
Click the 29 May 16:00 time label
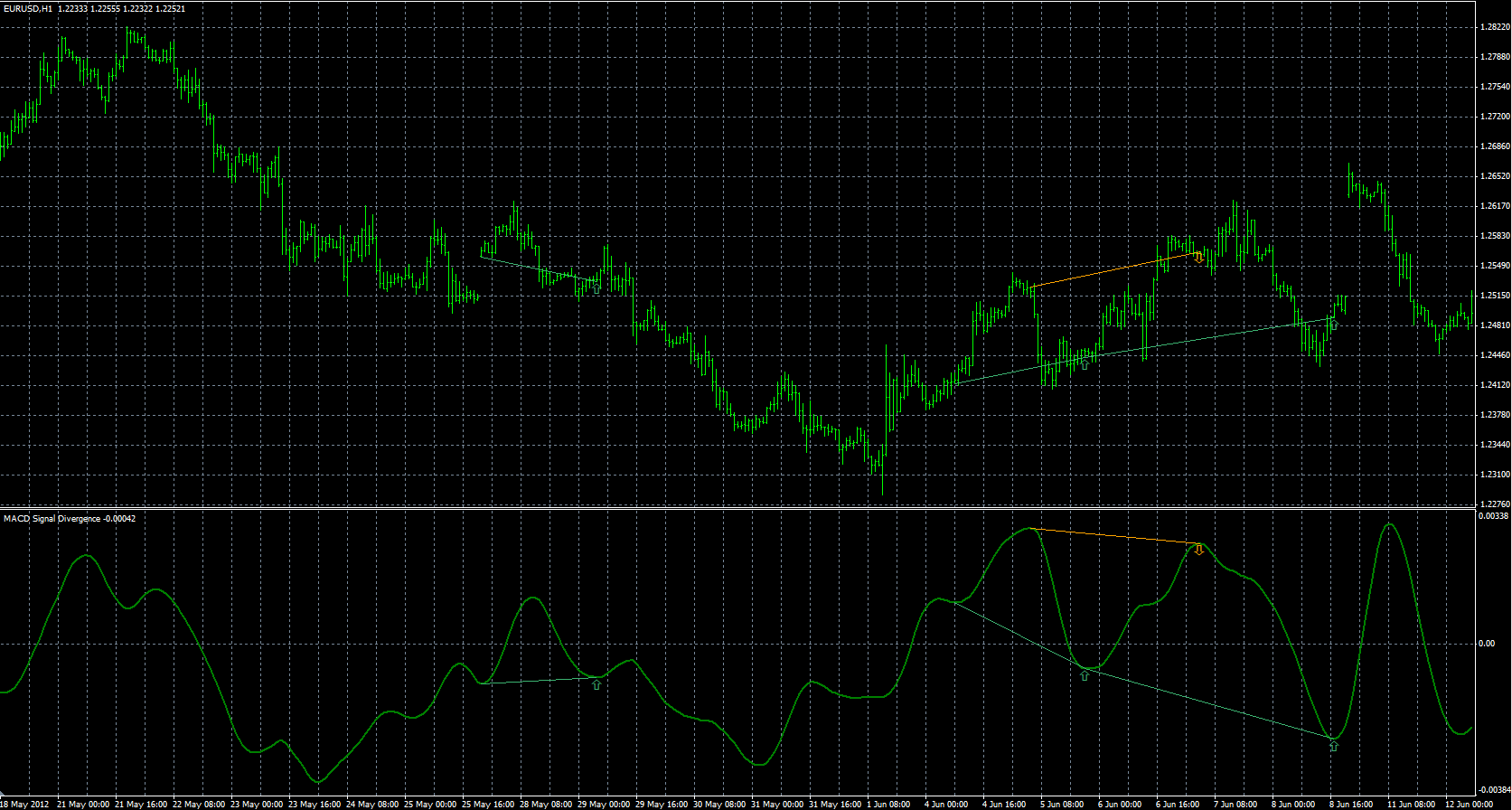(662, 804)
